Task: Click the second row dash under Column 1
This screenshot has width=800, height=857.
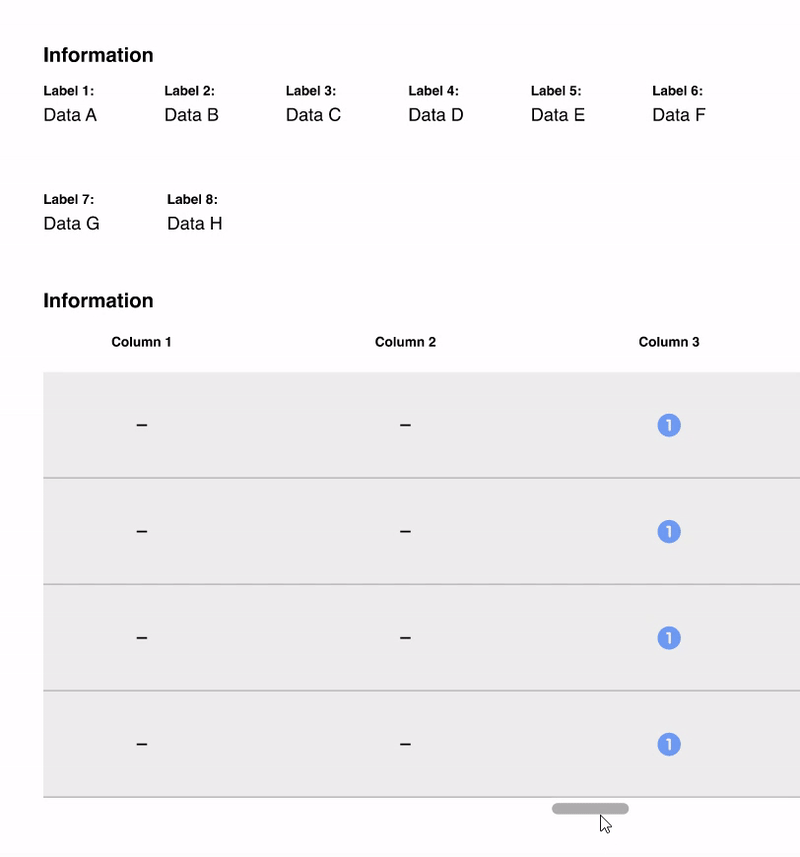Action: [x=142, y=531]
